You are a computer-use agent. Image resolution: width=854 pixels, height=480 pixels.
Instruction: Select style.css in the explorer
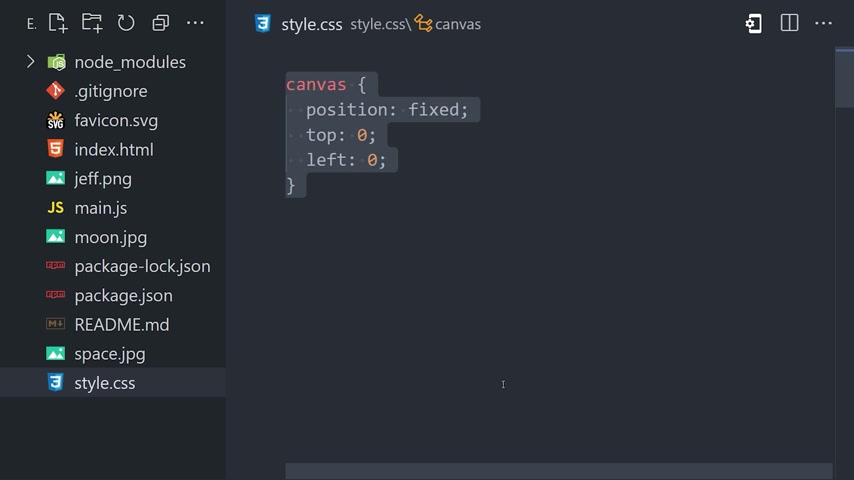113,382
